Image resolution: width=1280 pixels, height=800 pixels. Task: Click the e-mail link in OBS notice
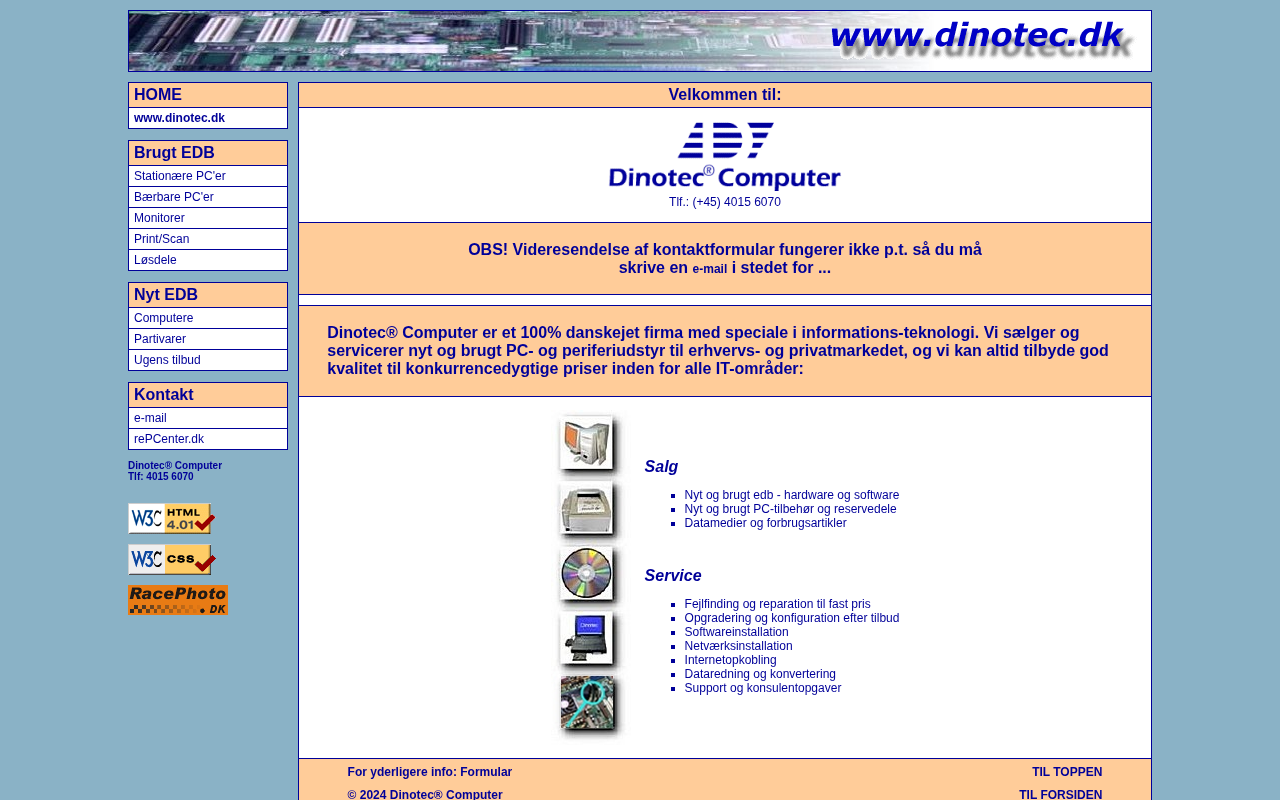coord(710,269)
